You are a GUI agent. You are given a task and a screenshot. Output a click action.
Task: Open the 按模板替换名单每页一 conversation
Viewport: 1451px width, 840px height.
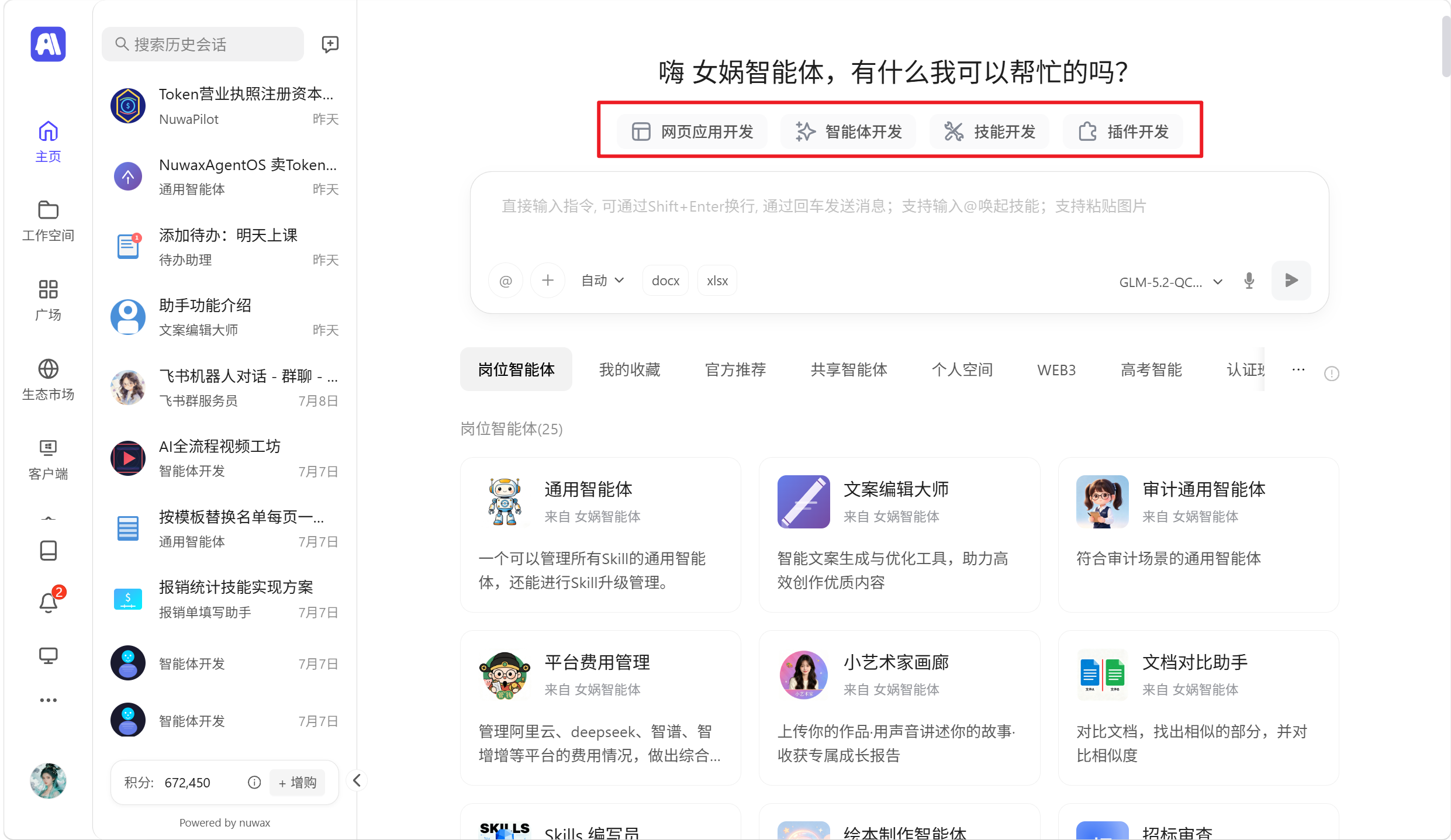pyautogui.click(x=224, y=528)
